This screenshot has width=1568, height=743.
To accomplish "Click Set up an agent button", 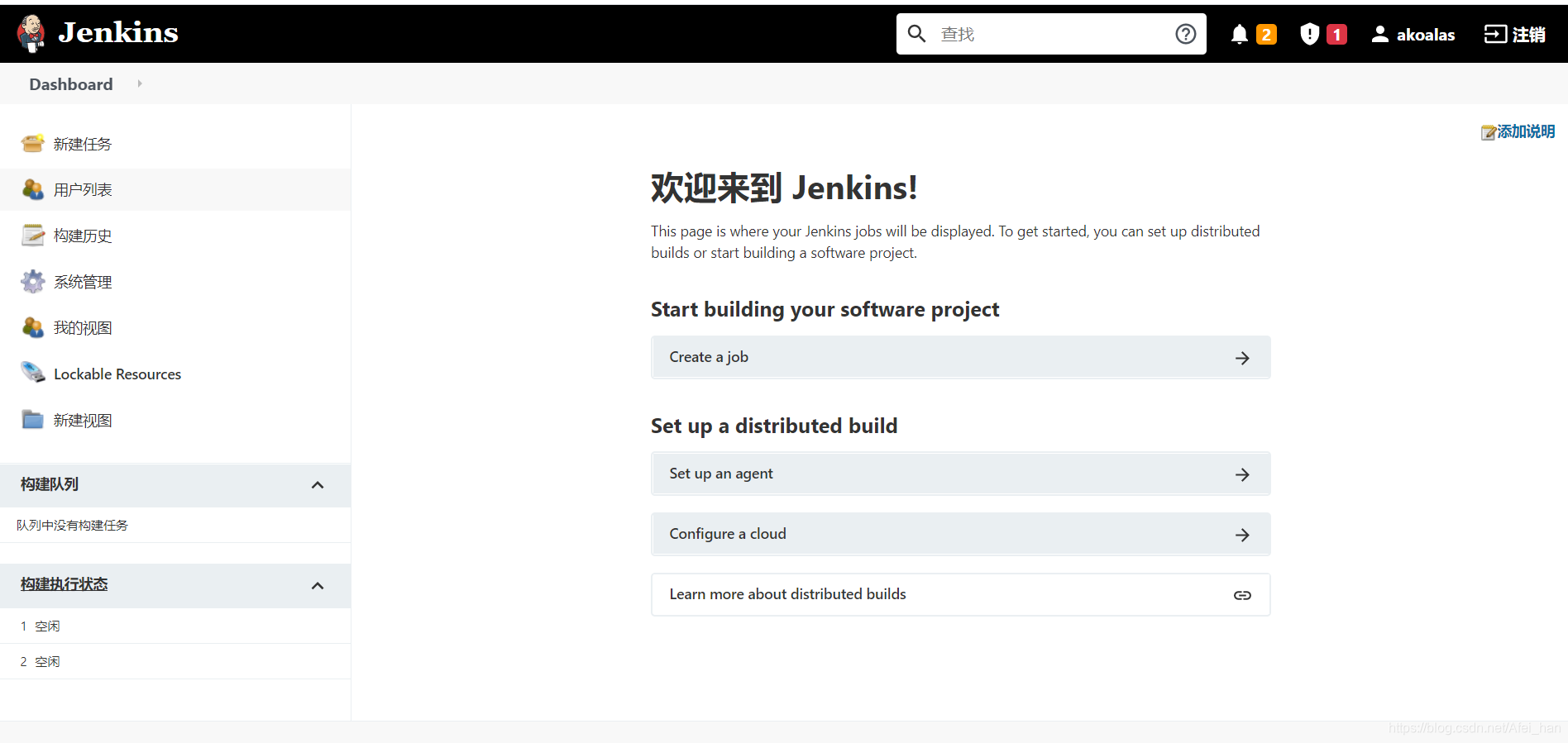I will (x=960, y=474).
